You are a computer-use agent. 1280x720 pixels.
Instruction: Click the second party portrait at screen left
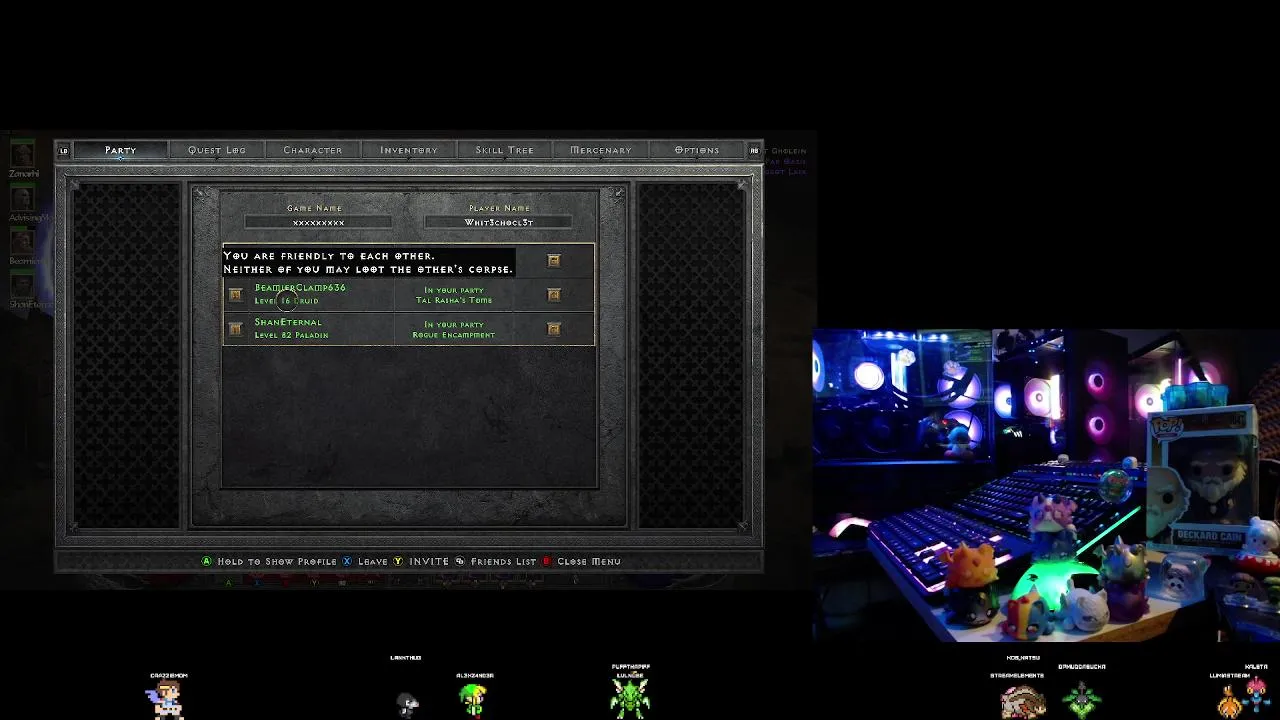point(22,198)
